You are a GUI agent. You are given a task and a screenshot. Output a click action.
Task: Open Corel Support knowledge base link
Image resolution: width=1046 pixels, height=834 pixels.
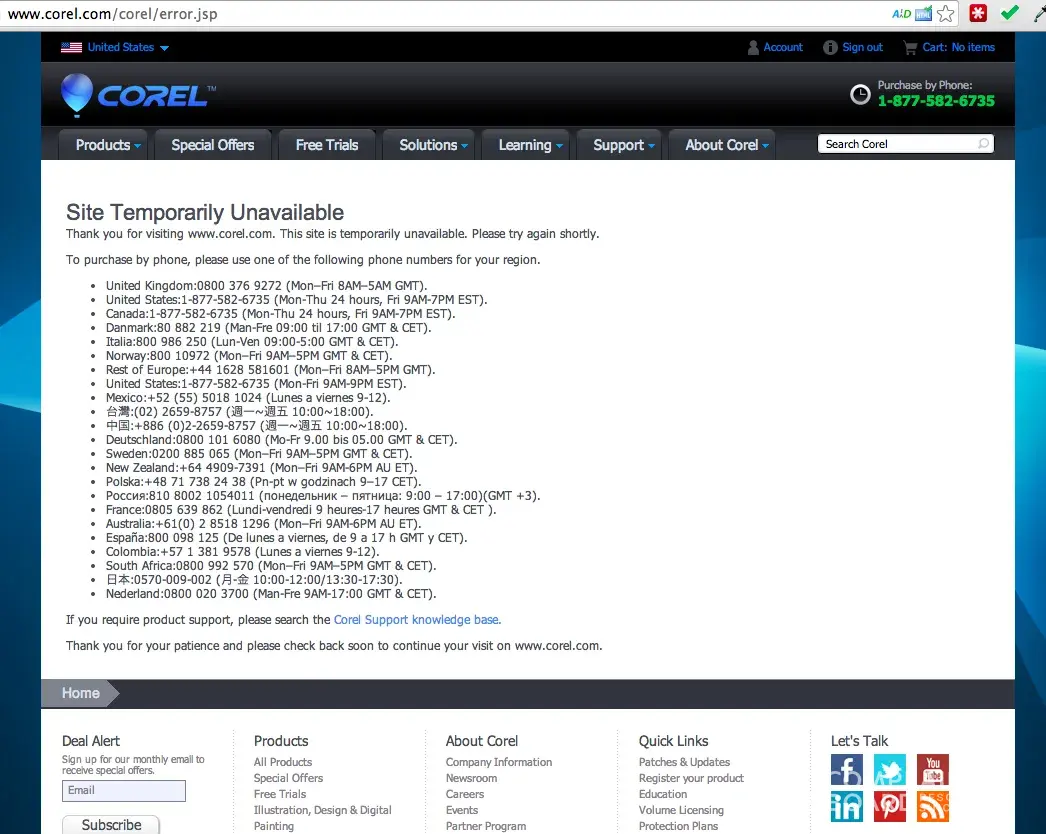click(x=417, y=620)
